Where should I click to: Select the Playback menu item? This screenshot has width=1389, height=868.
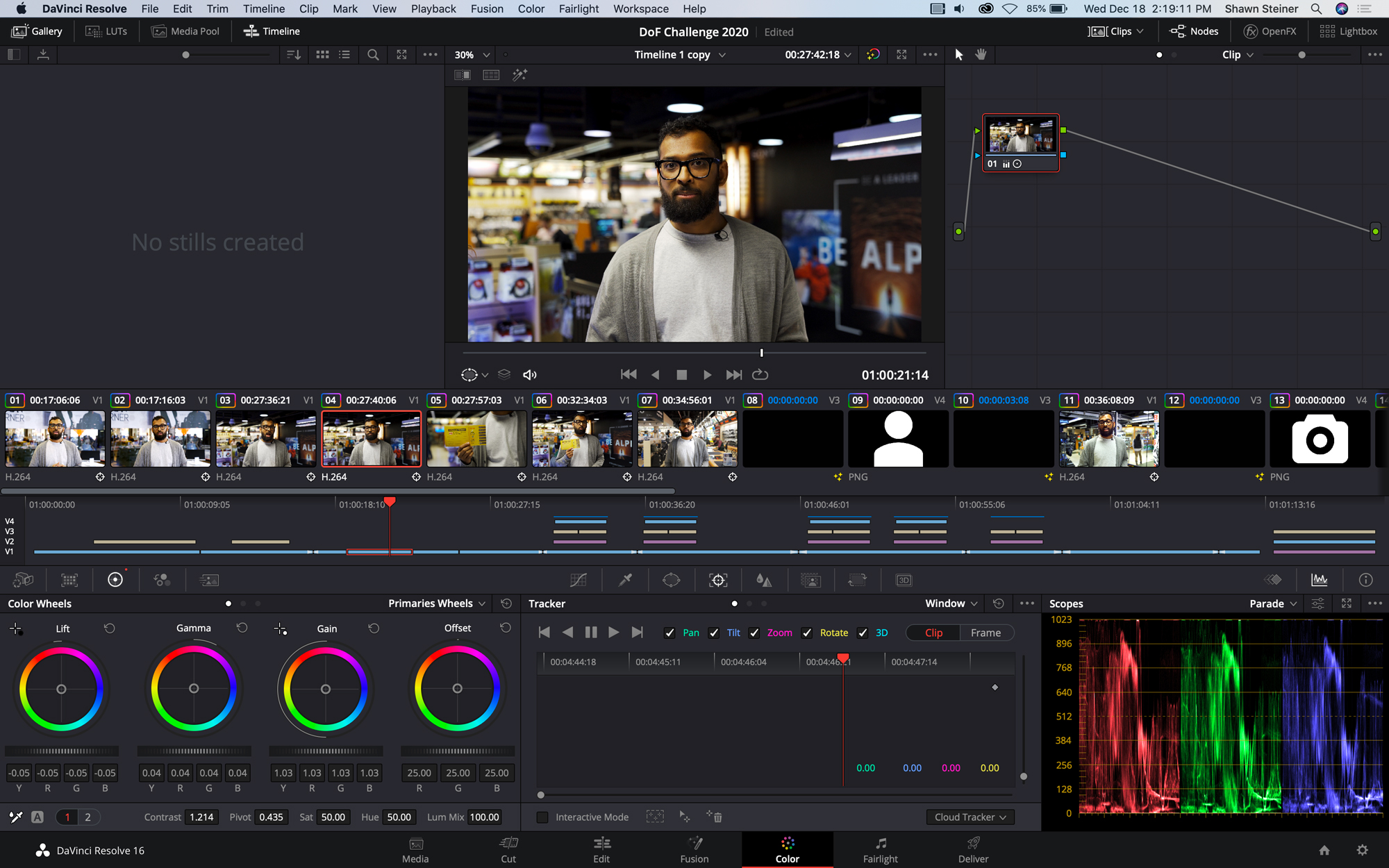coord(432,9)
